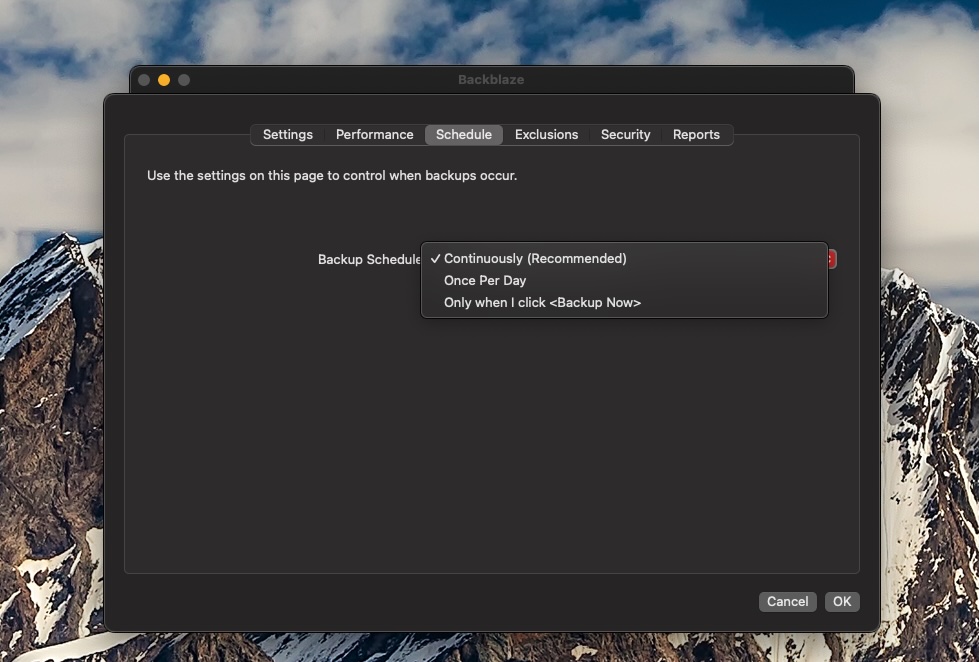Viewport: 979px width, 662px height.
Task: Open the Performance tab
Action: (374, 134)
